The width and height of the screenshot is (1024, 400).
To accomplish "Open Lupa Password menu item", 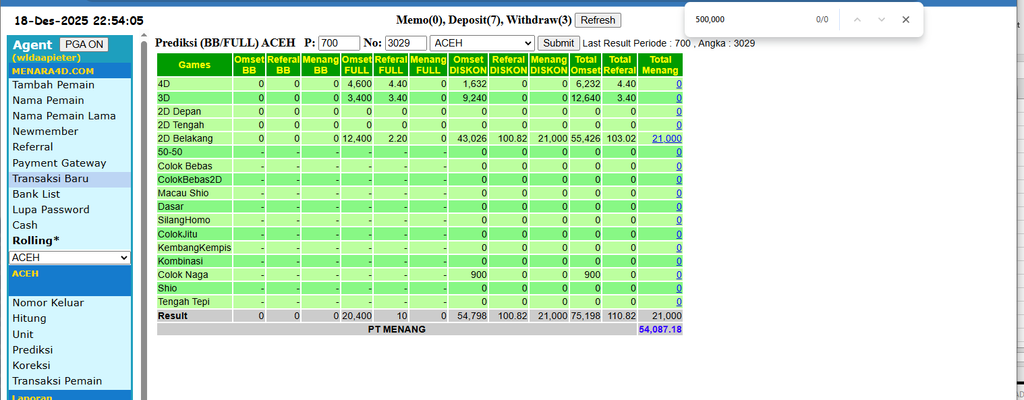I will (51, 210).
